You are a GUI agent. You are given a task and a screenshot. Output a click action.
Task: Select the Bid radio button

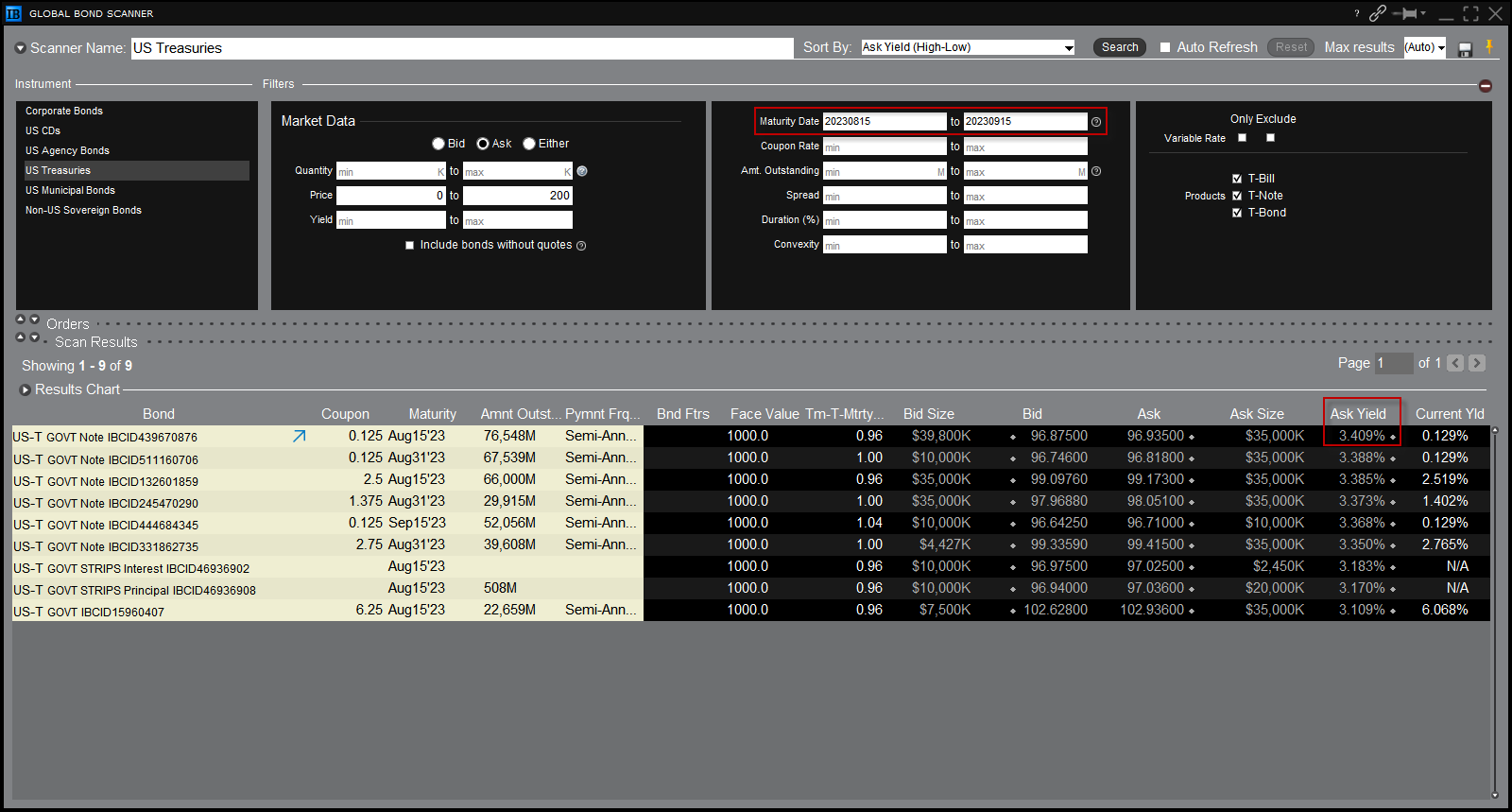tap(438, 144)
